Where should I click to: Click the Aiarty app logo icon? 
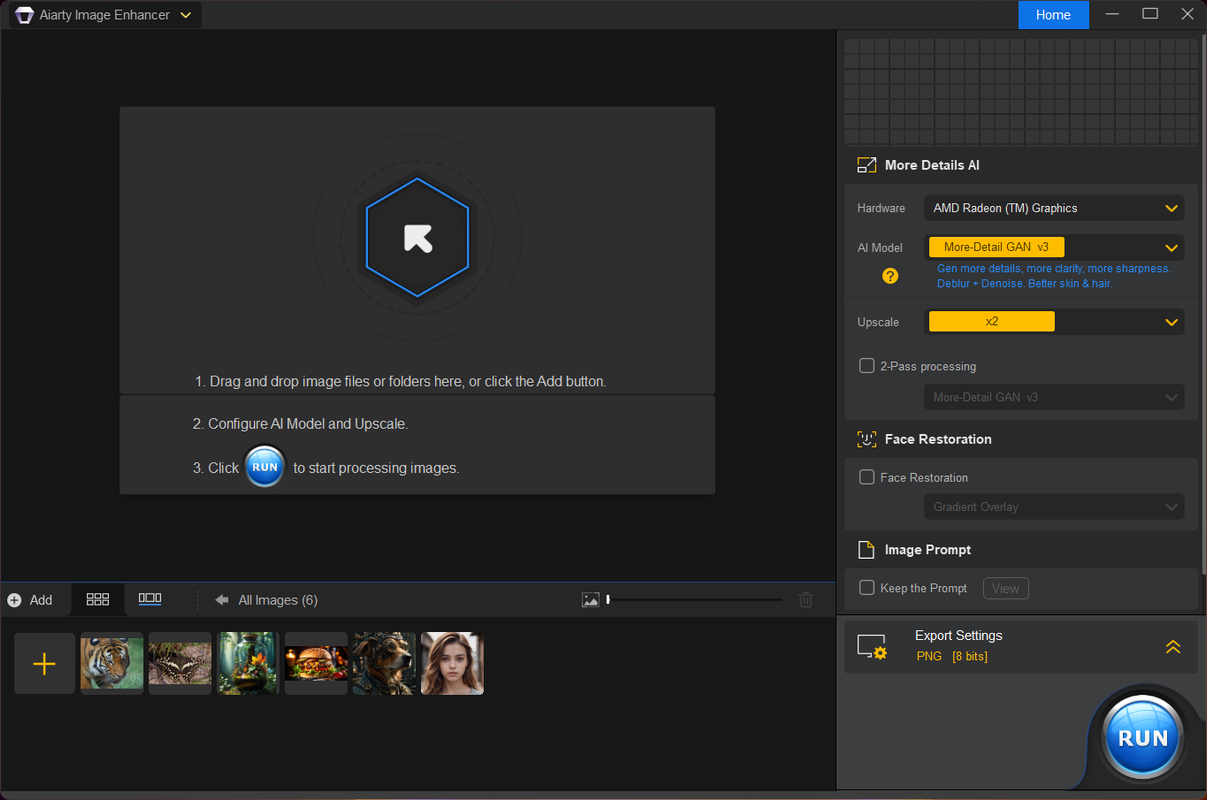[24, 15]
